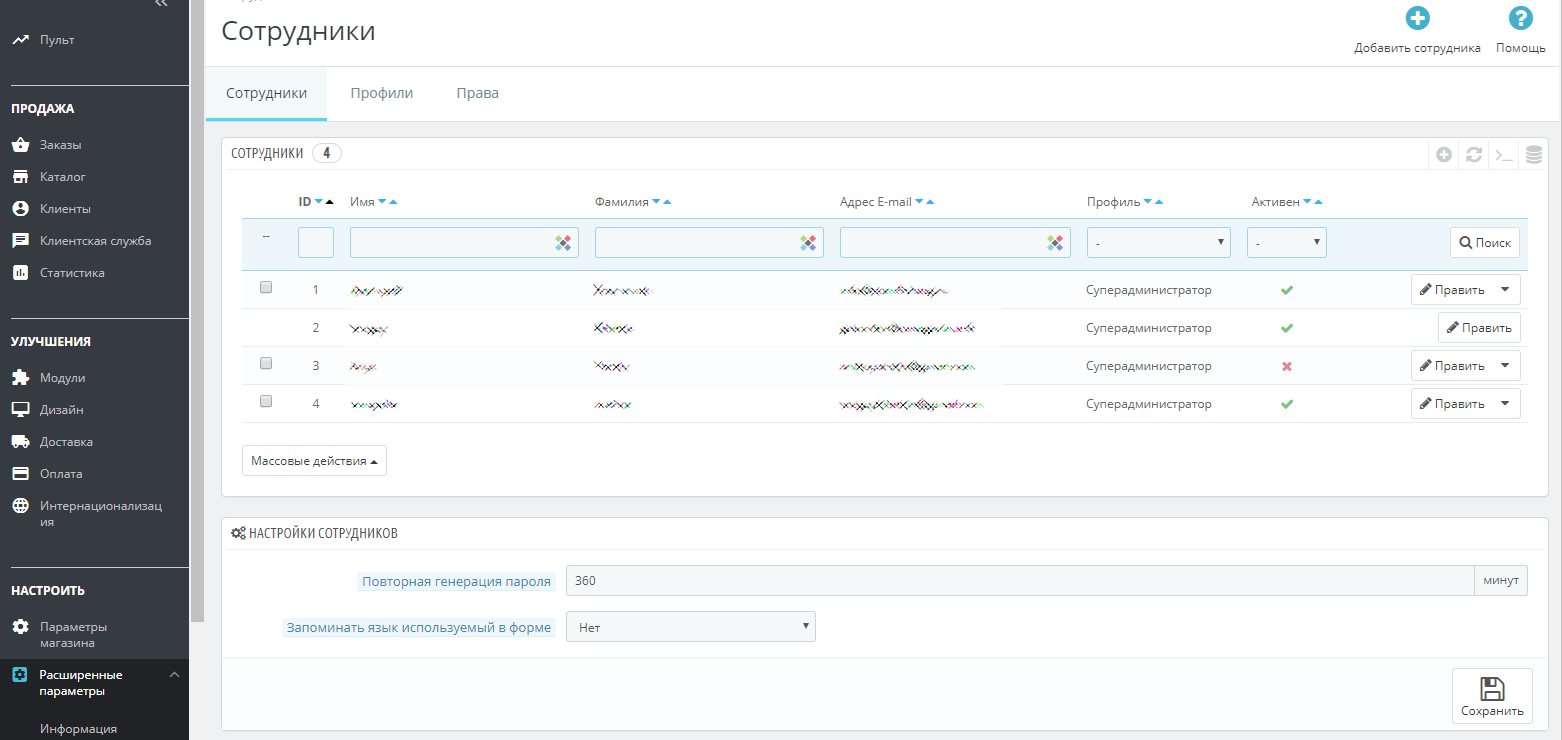Expand Править dropdown arrow for employee 3
The height and width of the screenshot is (740, 1562).
pos(1506,365)
